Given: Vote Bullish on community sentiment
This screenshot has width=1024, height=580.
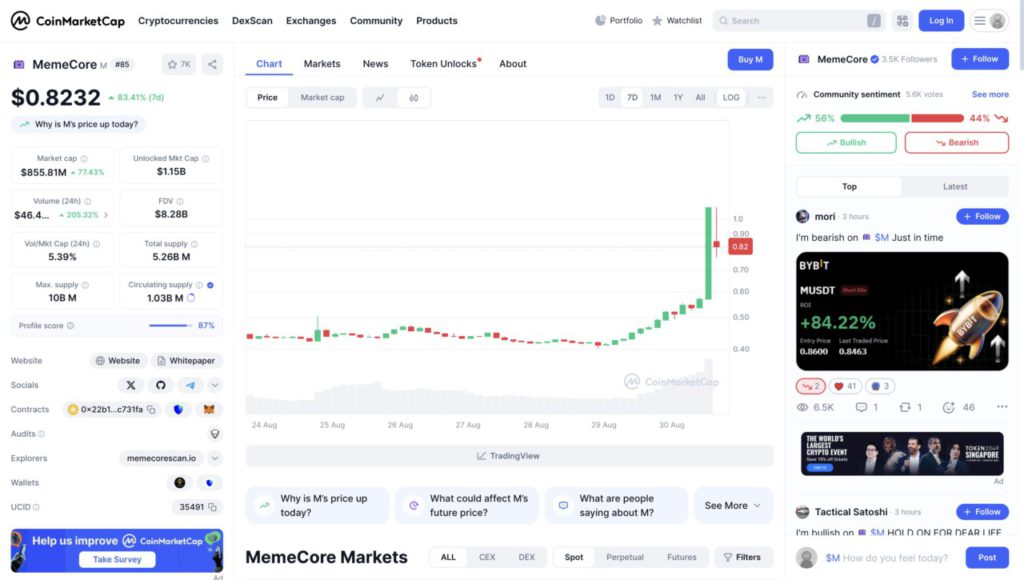Looking at the screenshot, I should [x=846, y=143].
